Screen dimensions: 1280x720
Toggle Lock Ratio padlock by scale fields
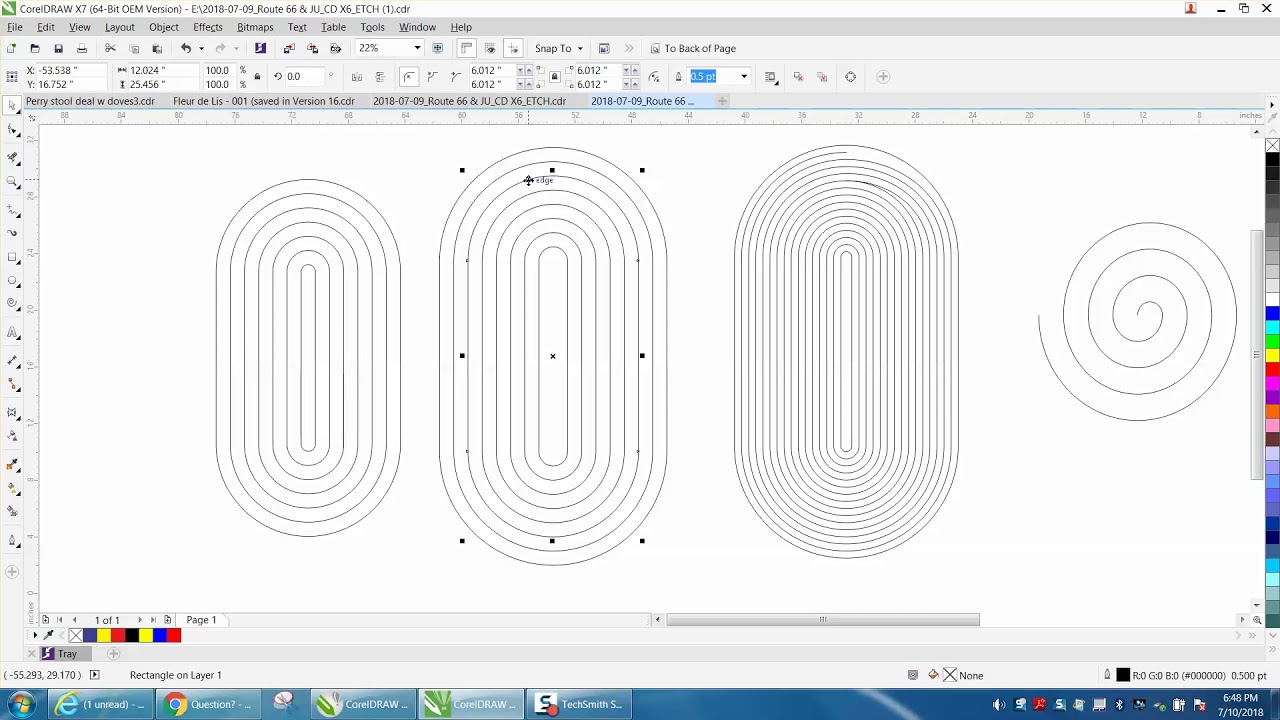click(x=257, y=77)
